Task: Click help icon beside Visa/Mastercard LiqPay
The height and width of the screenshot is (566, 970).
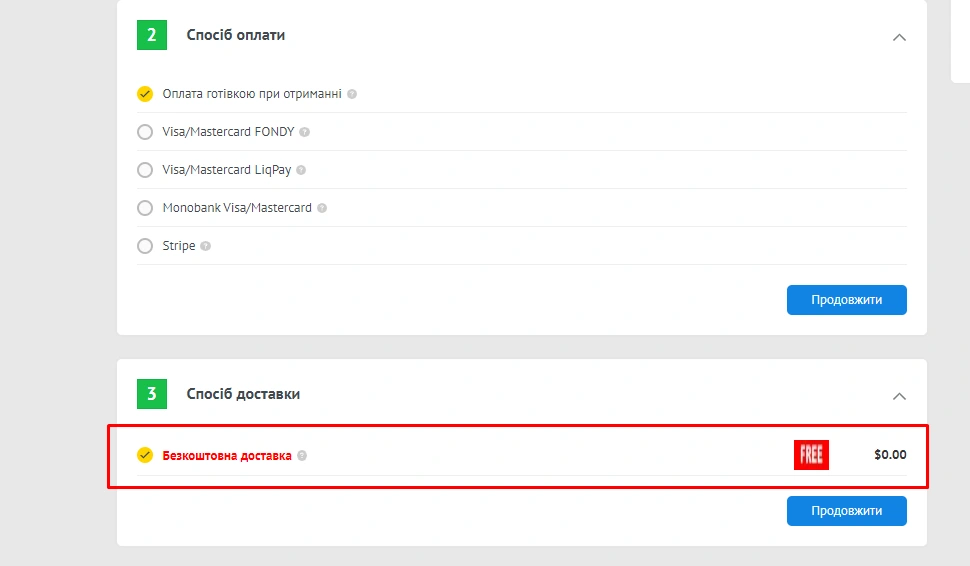Action: (301, 170)
